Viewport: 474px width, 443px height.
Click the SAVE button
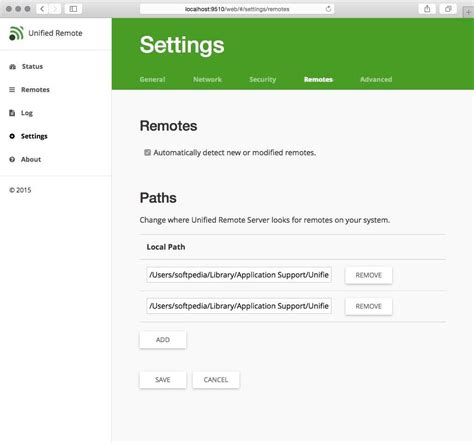(x=163, y=380)
